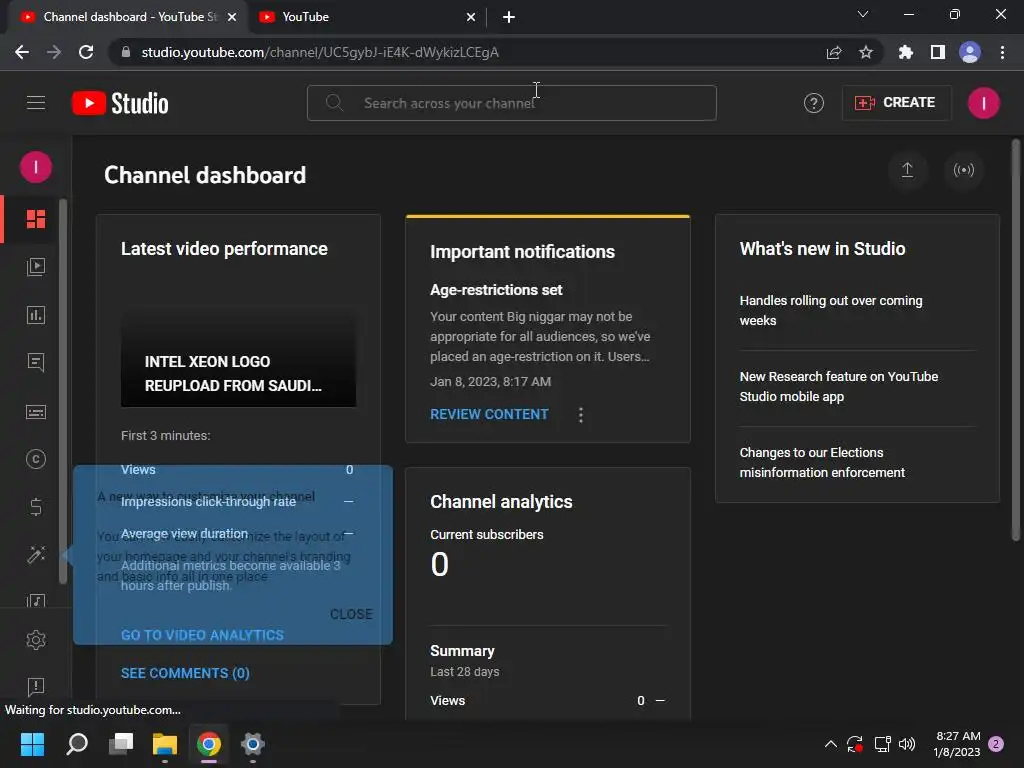Click the 'Latest video performance' heading
This screenshot has width=1024, height=768.
[224, 249]
